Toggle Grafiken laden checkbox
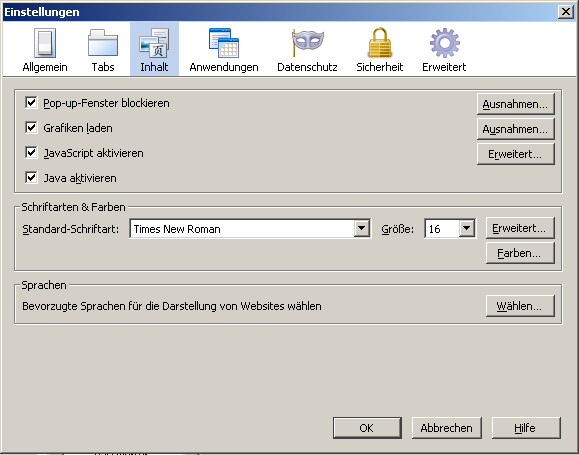Screen dimensions: 579x455 point(31,127)
